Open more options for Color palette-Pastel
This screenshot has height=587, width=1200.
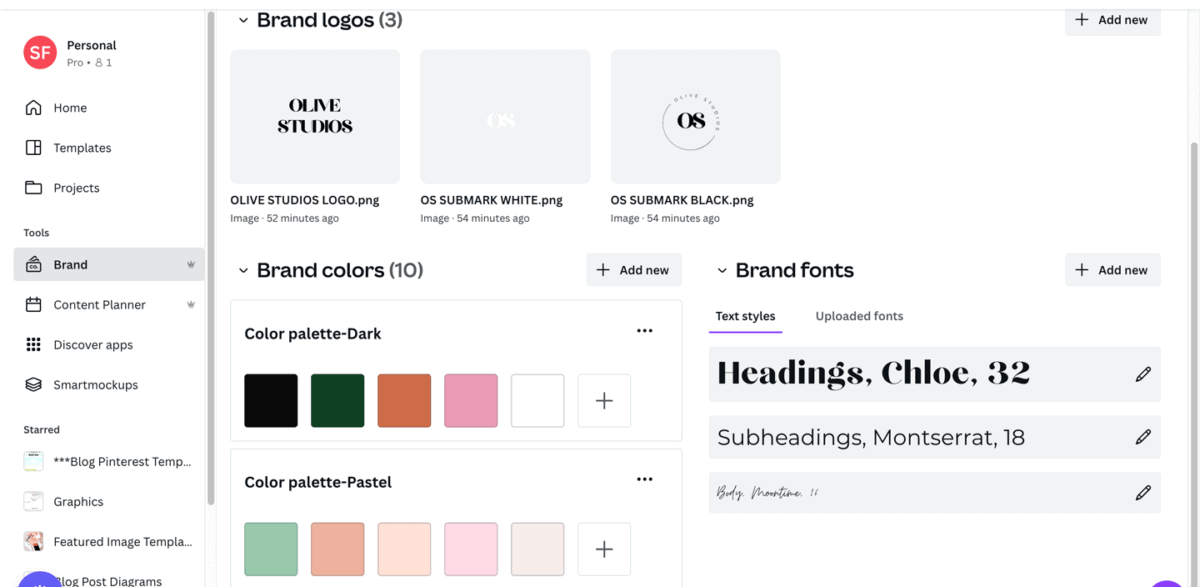(x=645, y=480)
